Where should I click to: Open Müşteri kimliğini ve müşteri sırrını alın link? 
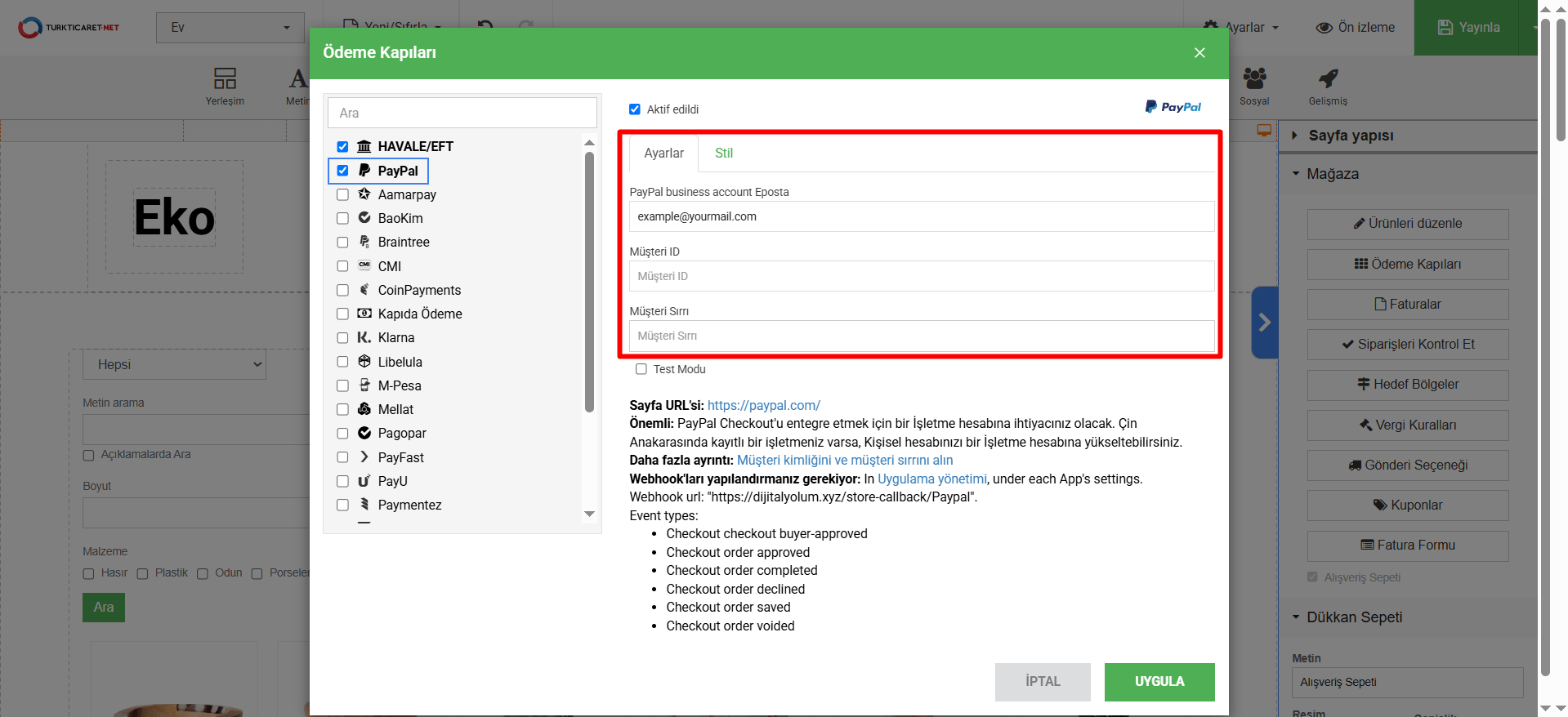pyautogui.click(x=845, y=461)
